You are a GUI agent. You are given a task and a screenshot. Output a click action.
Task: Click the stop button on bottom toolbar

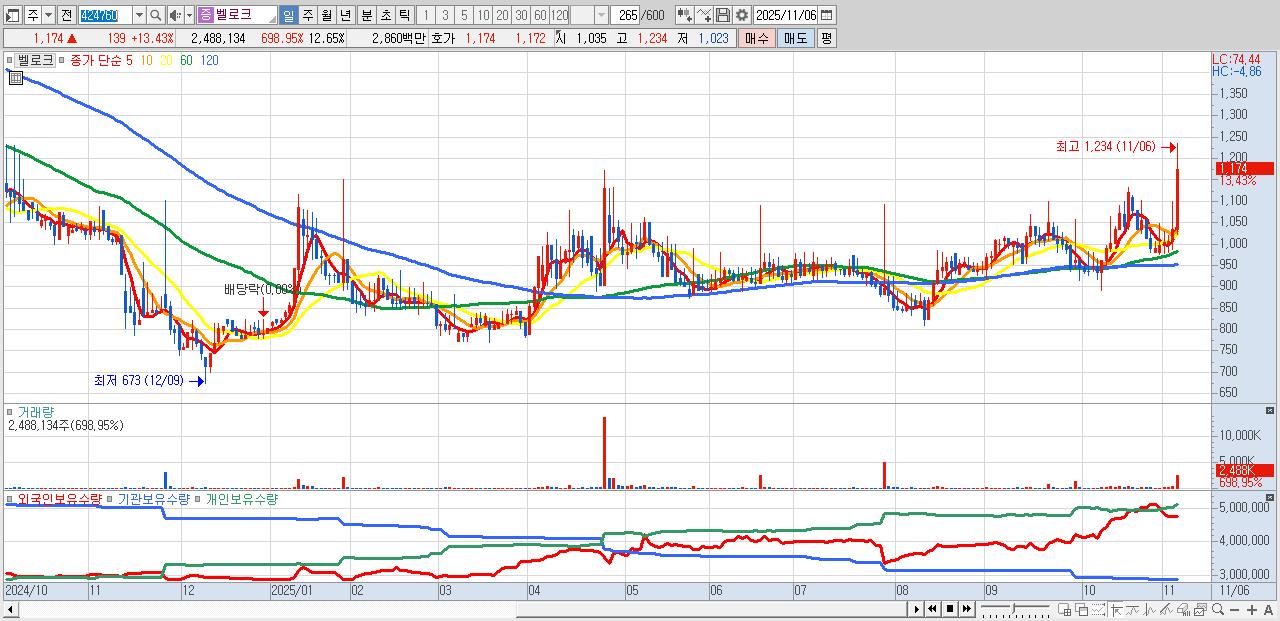950,609
